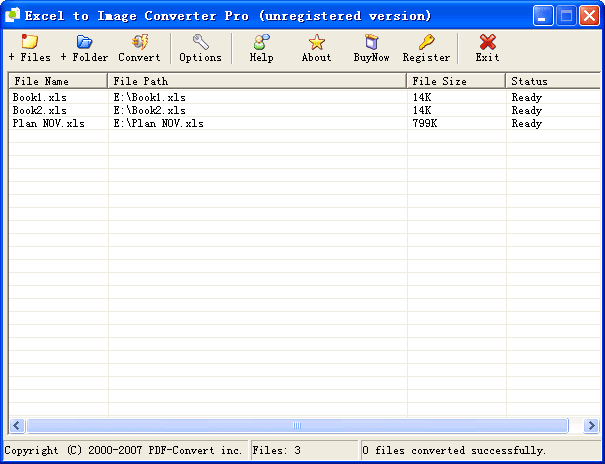Click the + Files toolbar icon
The image size is (605, 464).
pyautogui.click(x=30, y=42)
